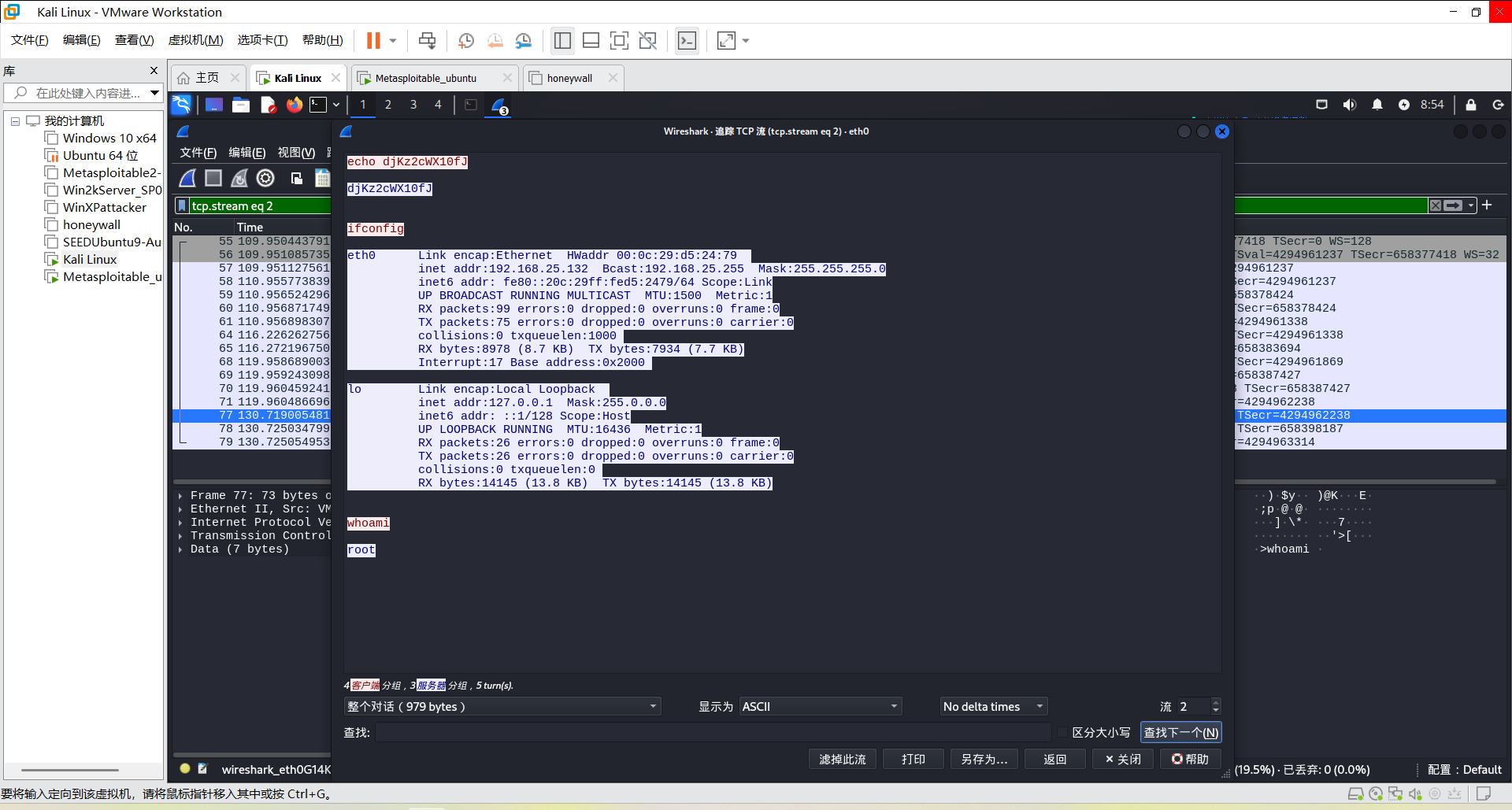1512x810 pixels.
Task: Add a filter button with plus icon
Action: pos(1487,205)
